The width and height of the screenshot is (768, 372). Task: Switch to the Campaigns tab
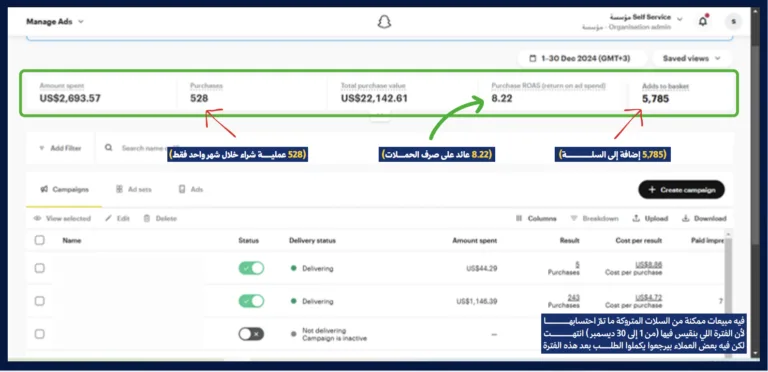64,189
